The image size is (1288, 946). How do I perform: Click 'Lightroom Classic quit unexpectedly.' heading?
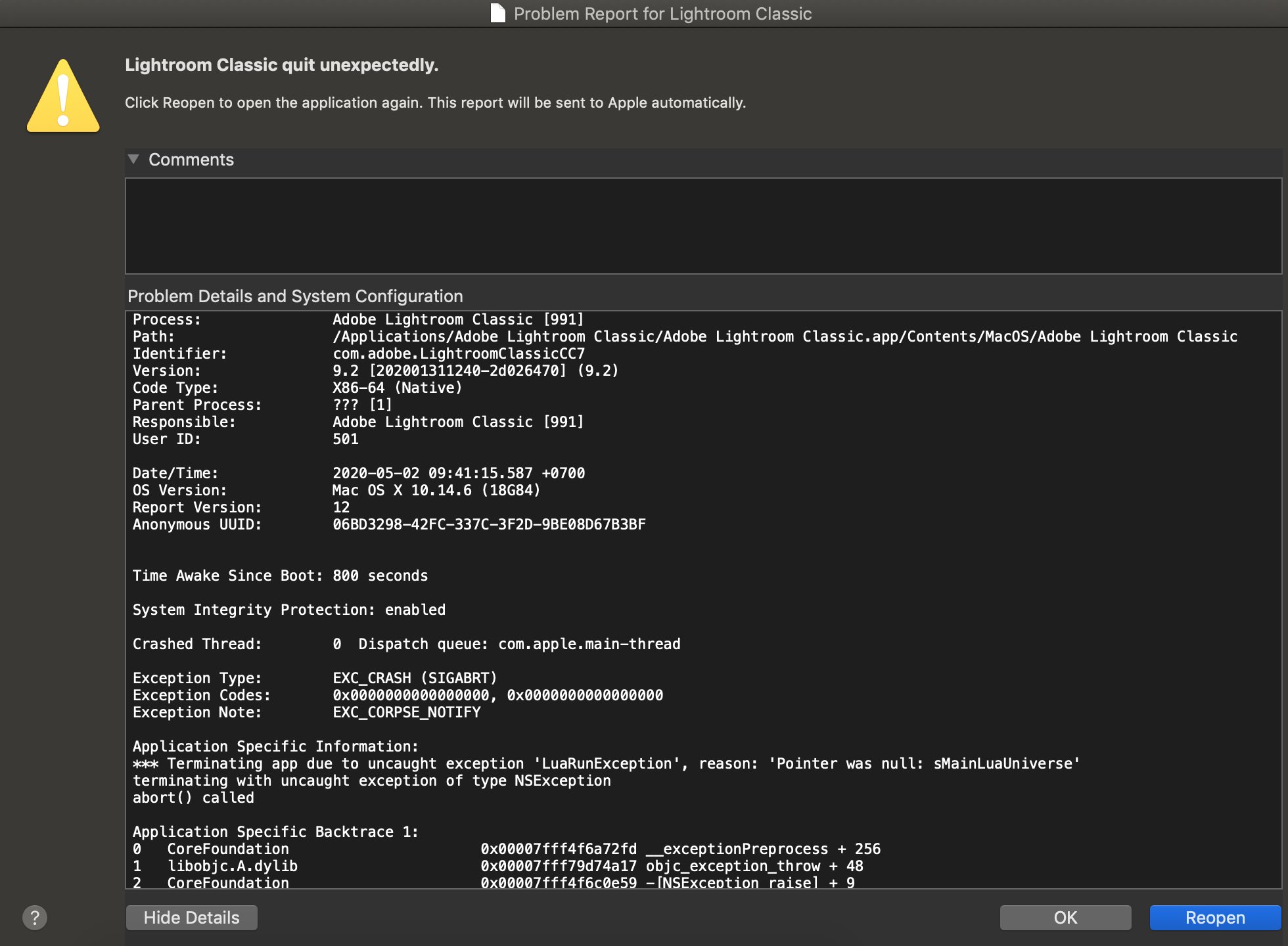coord(281,65)
